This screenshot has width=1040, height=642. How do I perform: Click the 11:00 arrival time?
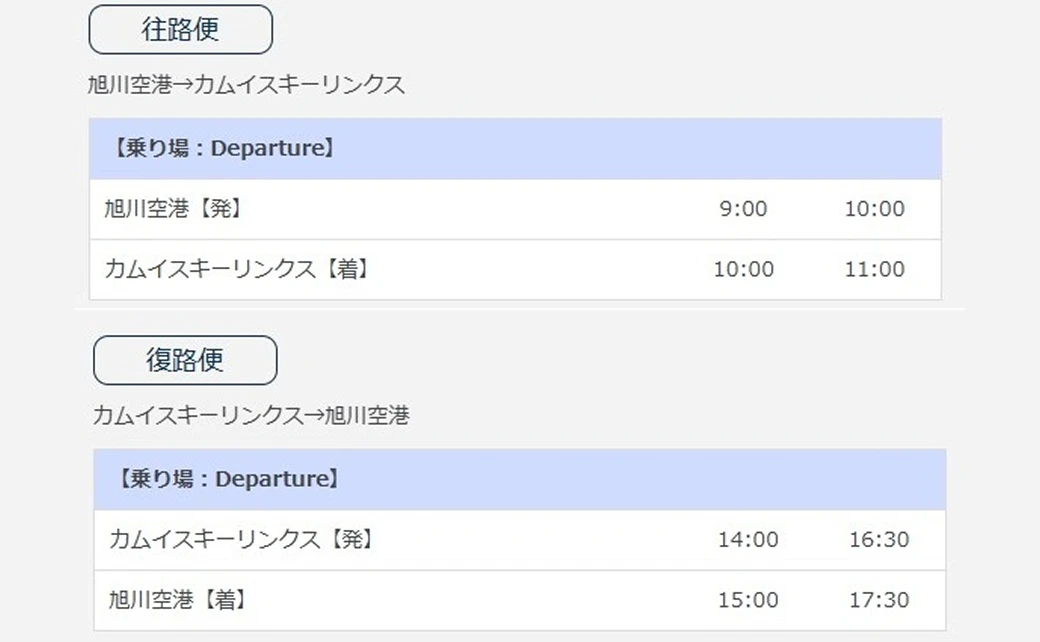click(x=874, y=269)
